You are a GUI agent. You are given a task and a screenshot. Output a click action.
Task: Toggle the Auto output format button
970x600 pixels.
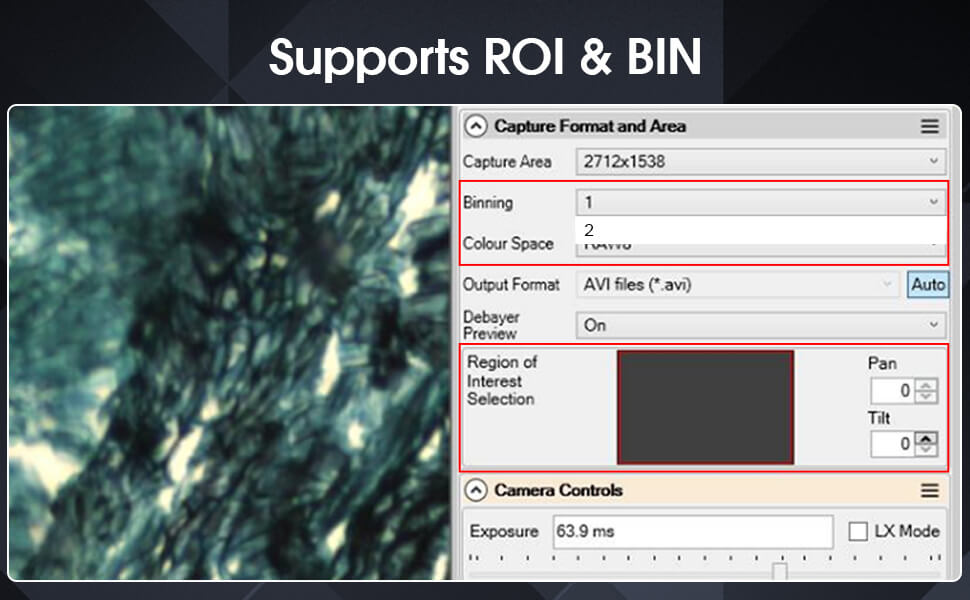(x=927, y=285)
